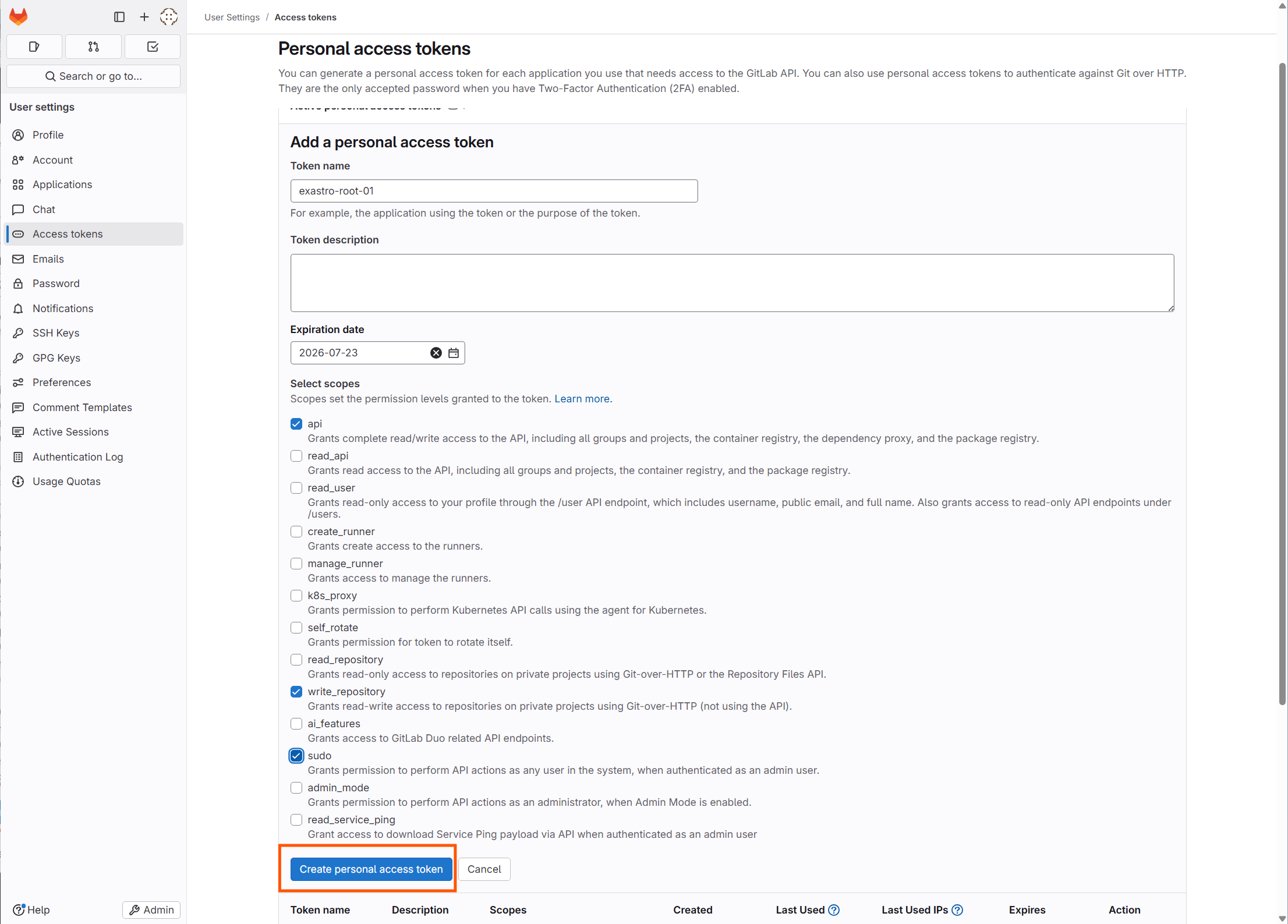
Task: Open the to-do list icon
Action: pos(153,47)
